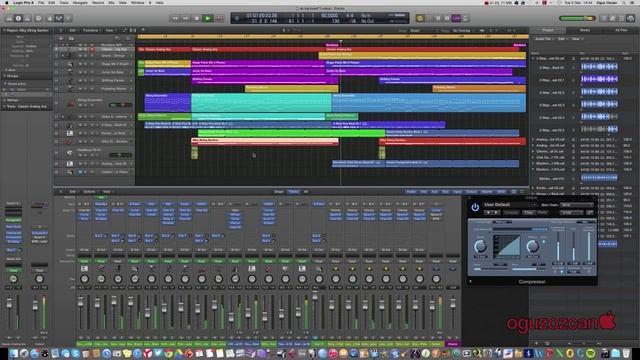
Task: Open the tracks area Edit menu
Action: point(73,30)
